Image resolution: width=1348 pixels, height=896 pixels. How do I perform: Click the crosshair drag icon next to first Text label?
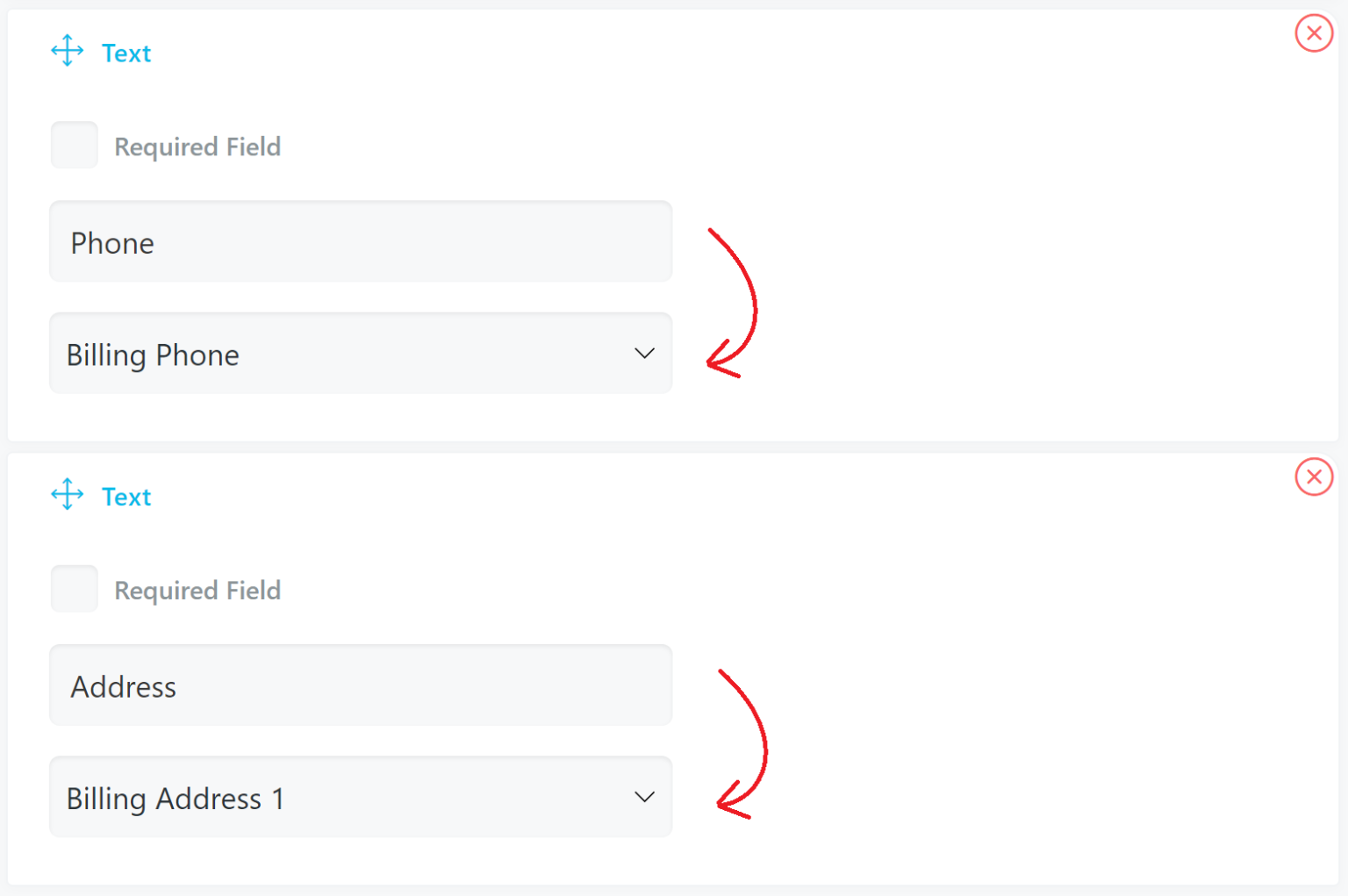click(x=66, y=51)
